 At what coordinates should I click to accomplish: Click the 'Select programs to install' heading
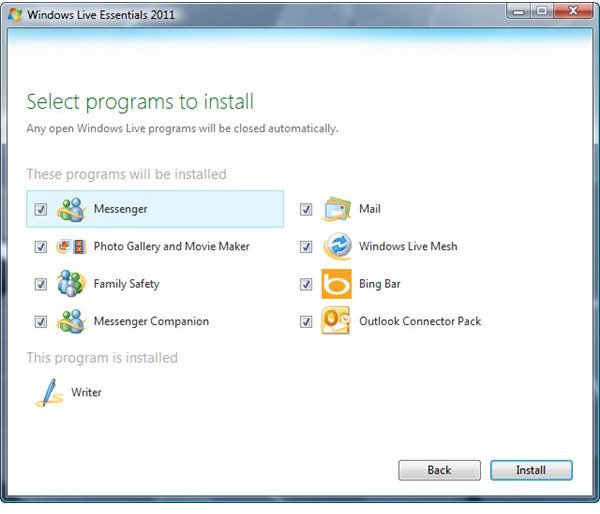point(140,102)
